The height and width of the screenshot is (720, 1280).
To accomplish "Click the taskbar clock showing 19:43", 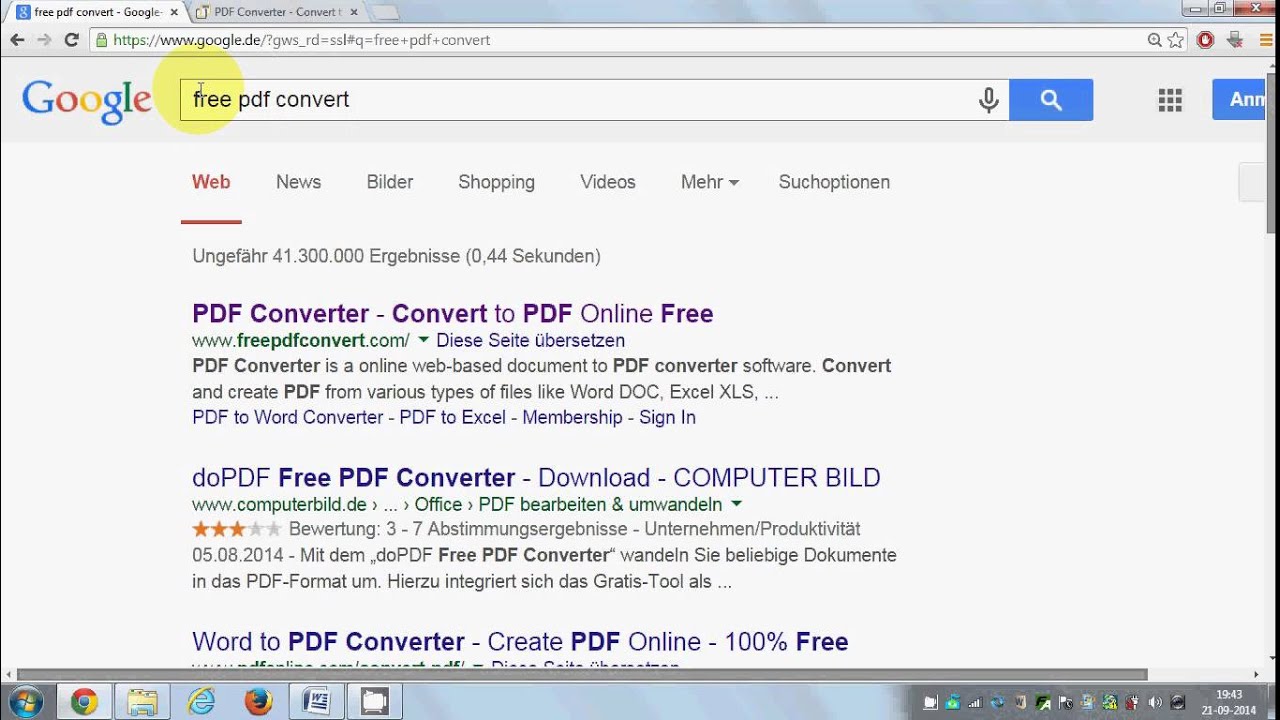I will pos(1229,702).
